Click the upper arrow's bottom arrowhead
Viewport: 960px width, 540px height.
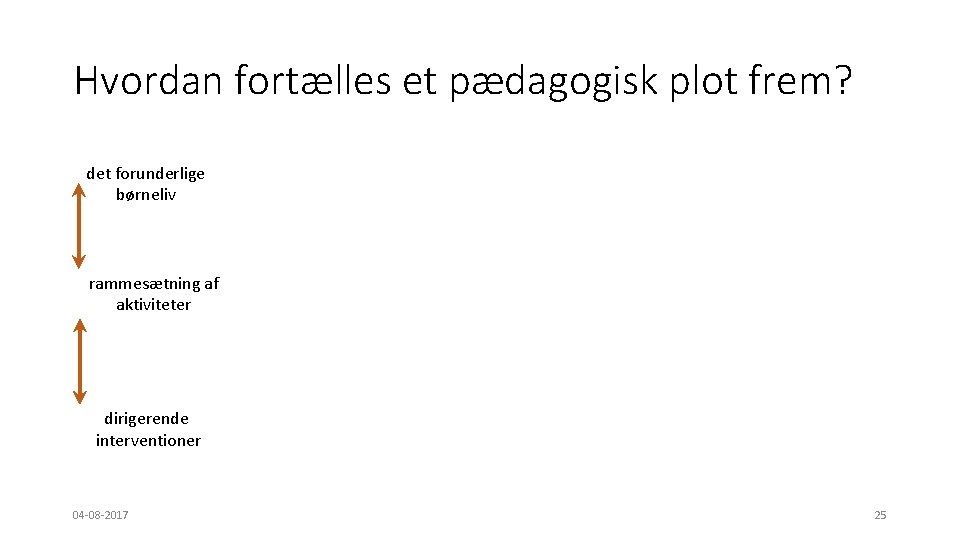point(79,262)
